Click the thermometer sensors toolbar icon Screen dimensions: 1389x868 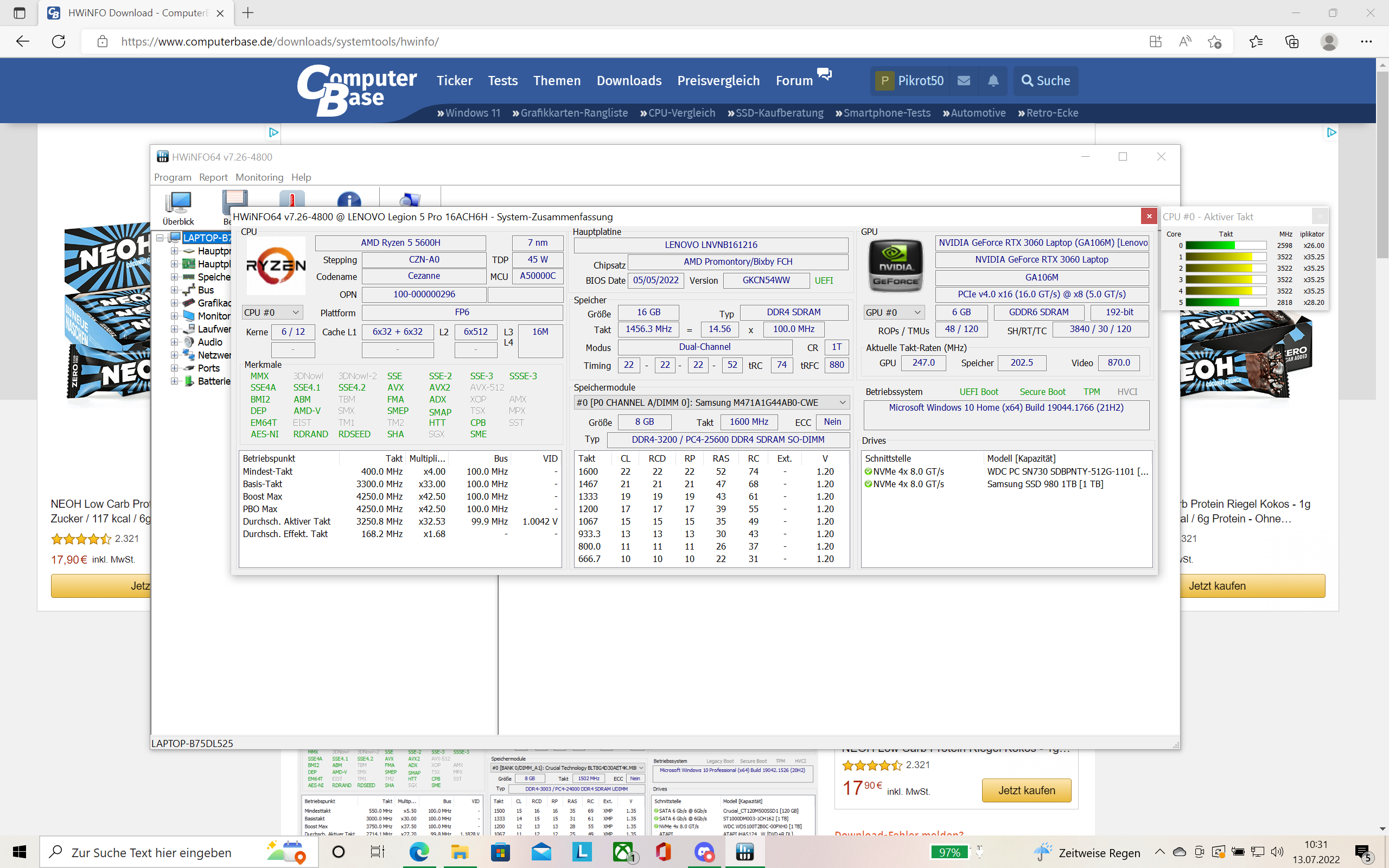point(291,199)
